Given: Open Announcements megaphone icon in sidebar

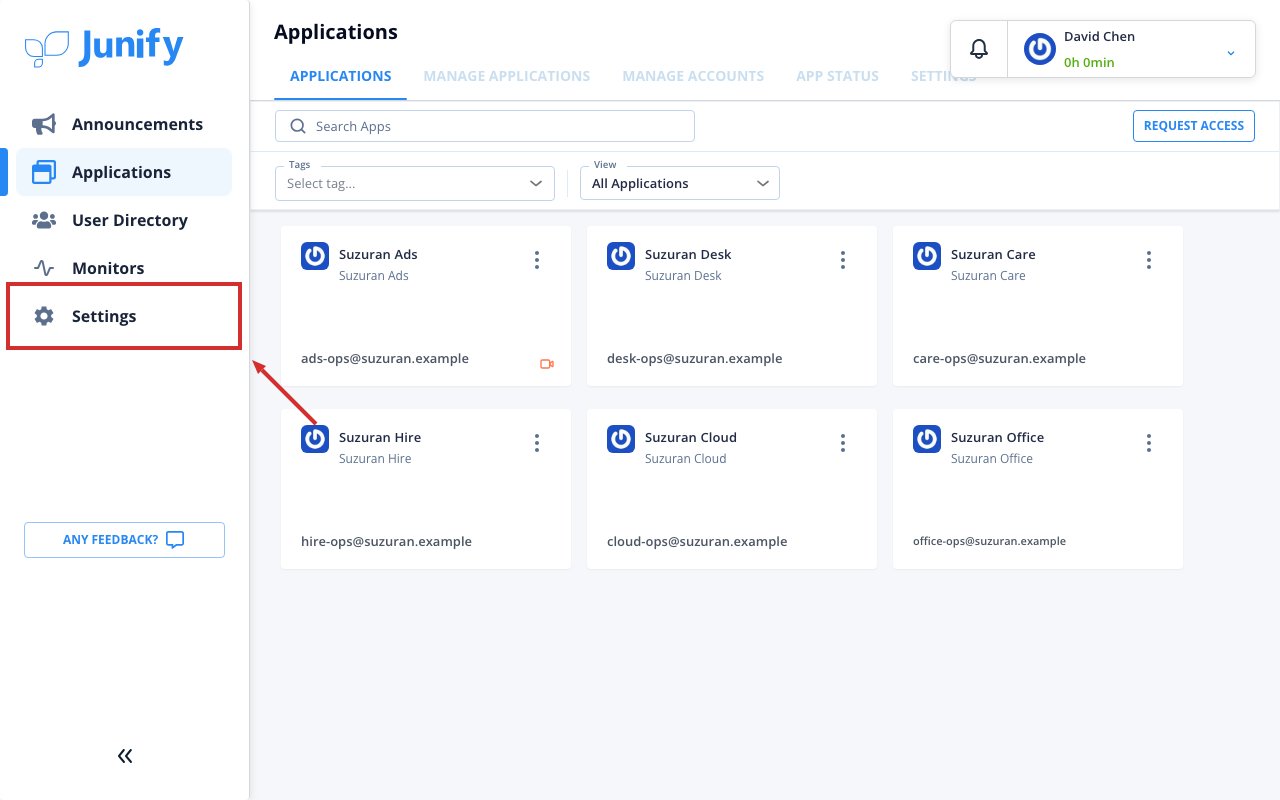Looking at the screenshot, I should (44, 124).
